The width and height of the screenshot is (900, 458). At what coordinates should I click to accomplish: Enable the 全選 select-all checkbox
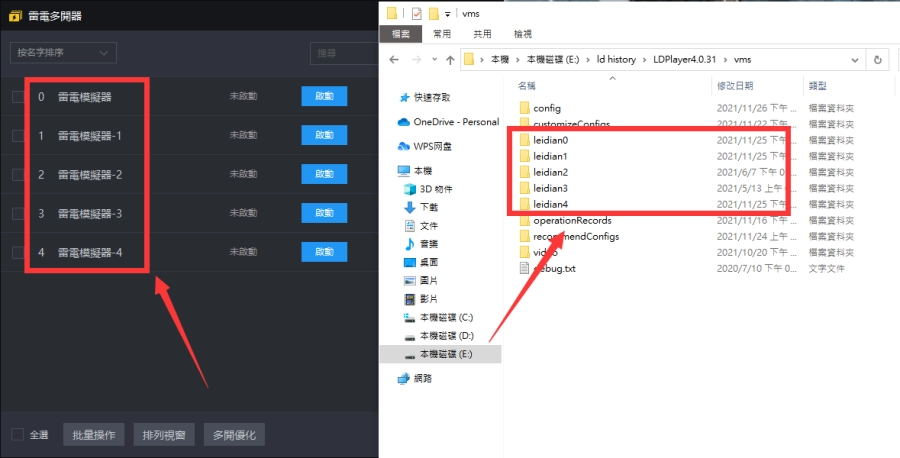[18, 434]
